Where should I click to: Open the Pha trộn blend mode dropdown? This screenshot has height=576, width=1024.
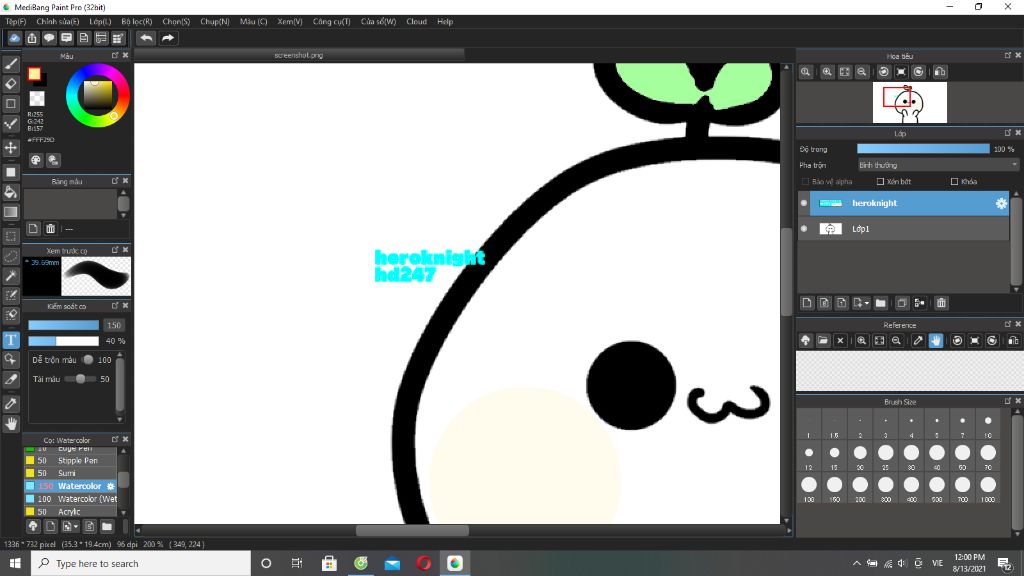938,165
